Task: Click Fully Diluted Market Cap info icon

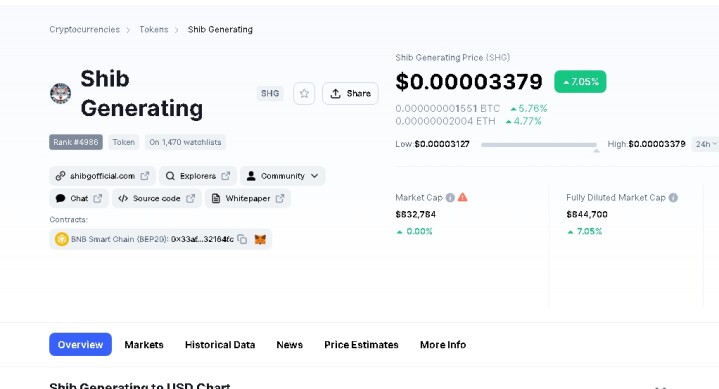Action: point(673,198)
